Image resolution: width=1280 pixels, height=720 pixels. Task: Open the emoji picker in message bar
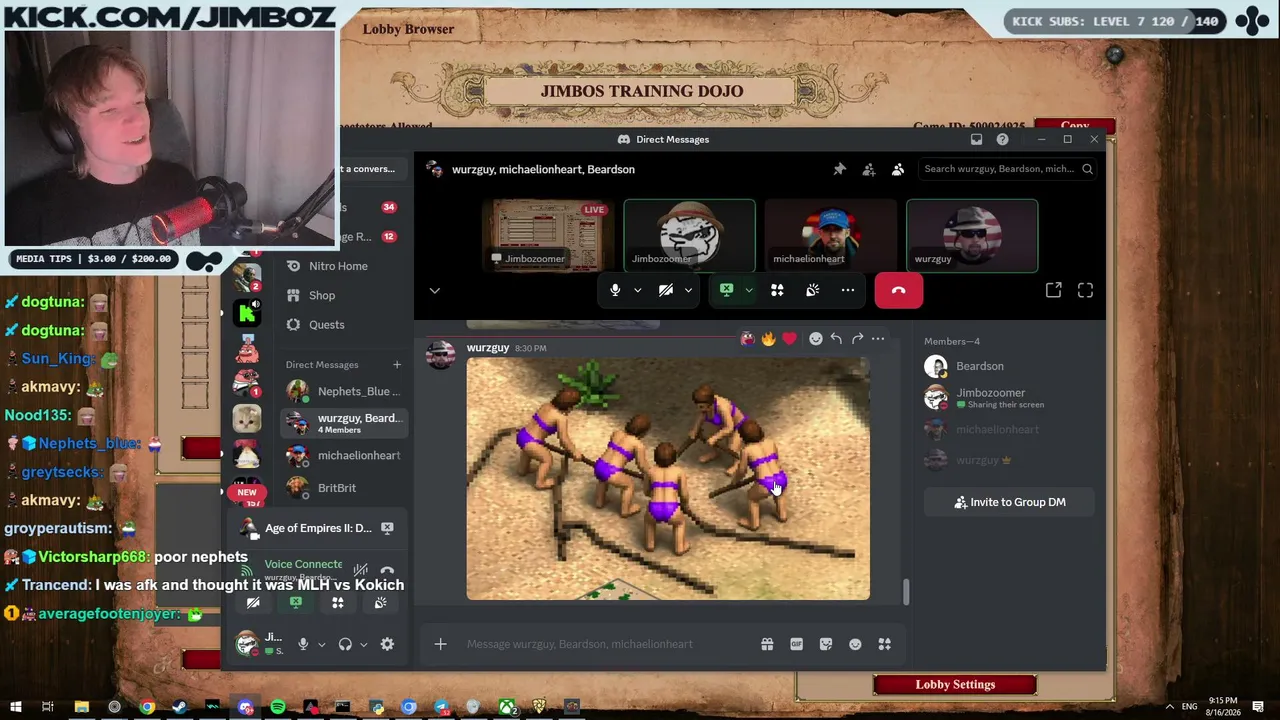pos(855,644)
